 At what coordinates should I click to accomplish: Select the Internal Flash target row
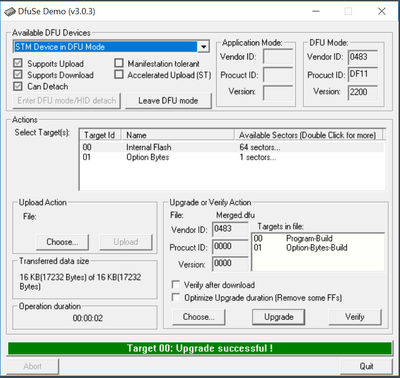232,147
